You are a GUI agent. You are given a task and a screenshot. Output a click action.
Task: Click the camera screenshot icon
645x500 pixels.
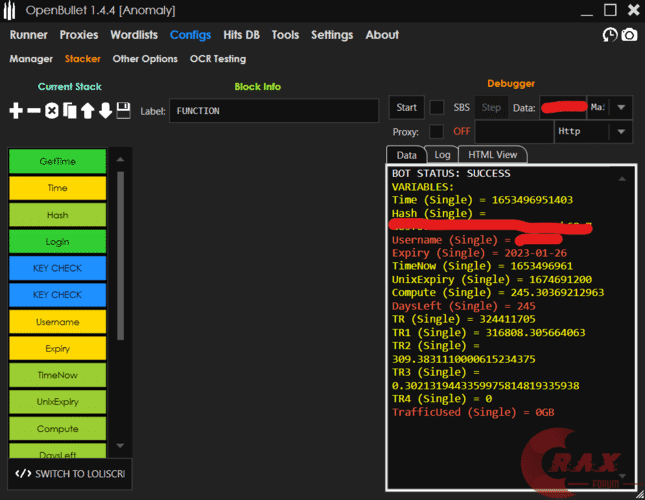[x=629, y=35]
